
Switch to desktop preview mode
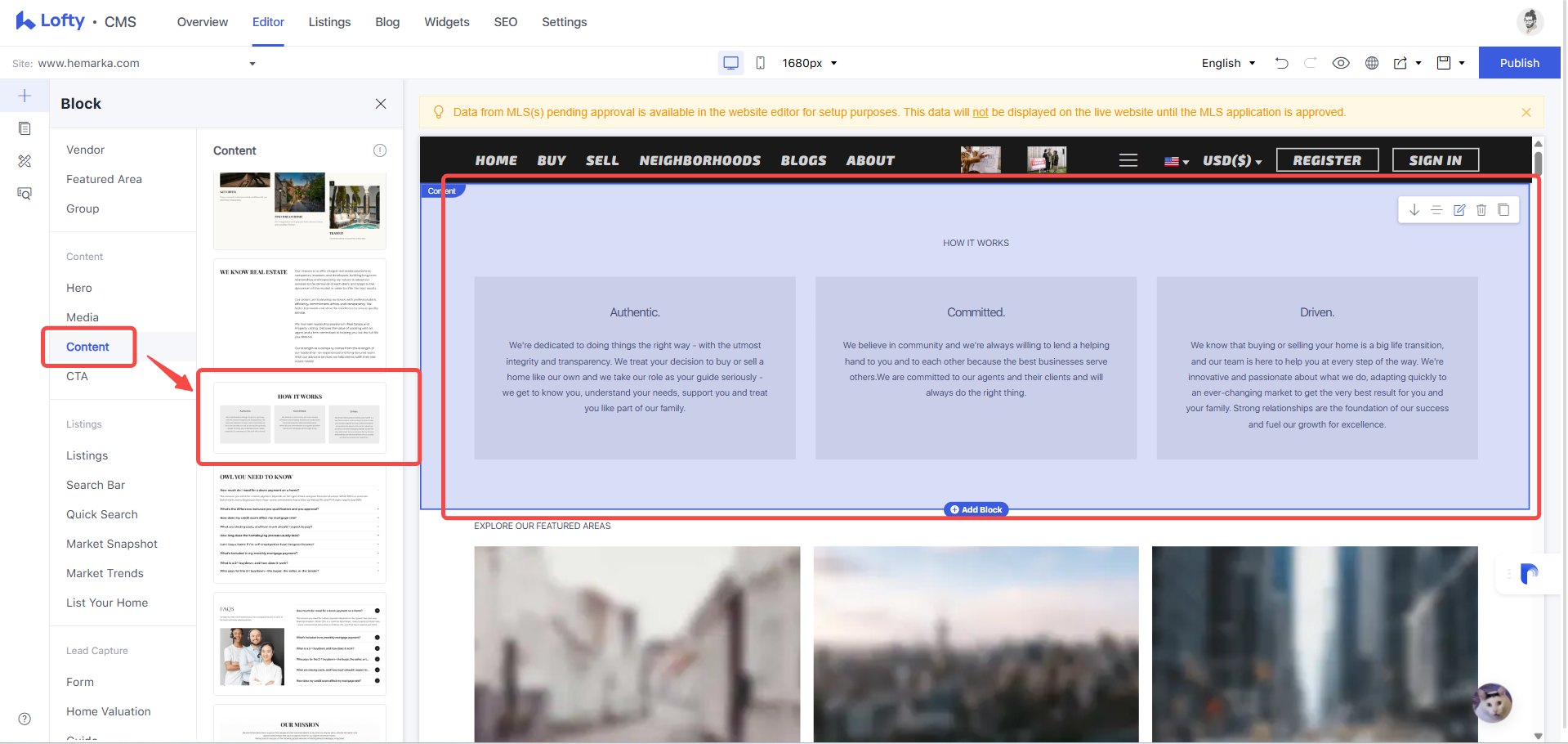[730, 63]
